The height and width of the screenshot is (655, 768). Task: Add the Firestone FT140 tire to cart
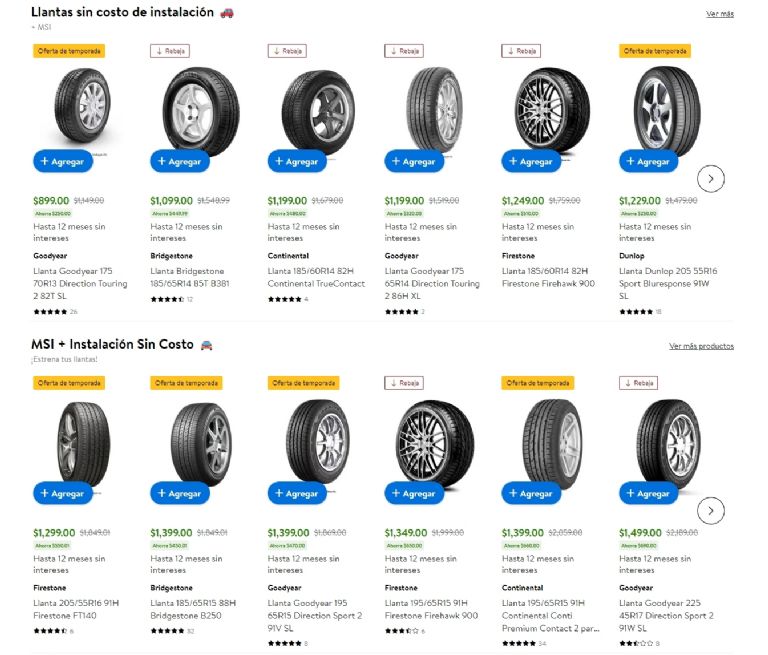[x=63, y=493]
